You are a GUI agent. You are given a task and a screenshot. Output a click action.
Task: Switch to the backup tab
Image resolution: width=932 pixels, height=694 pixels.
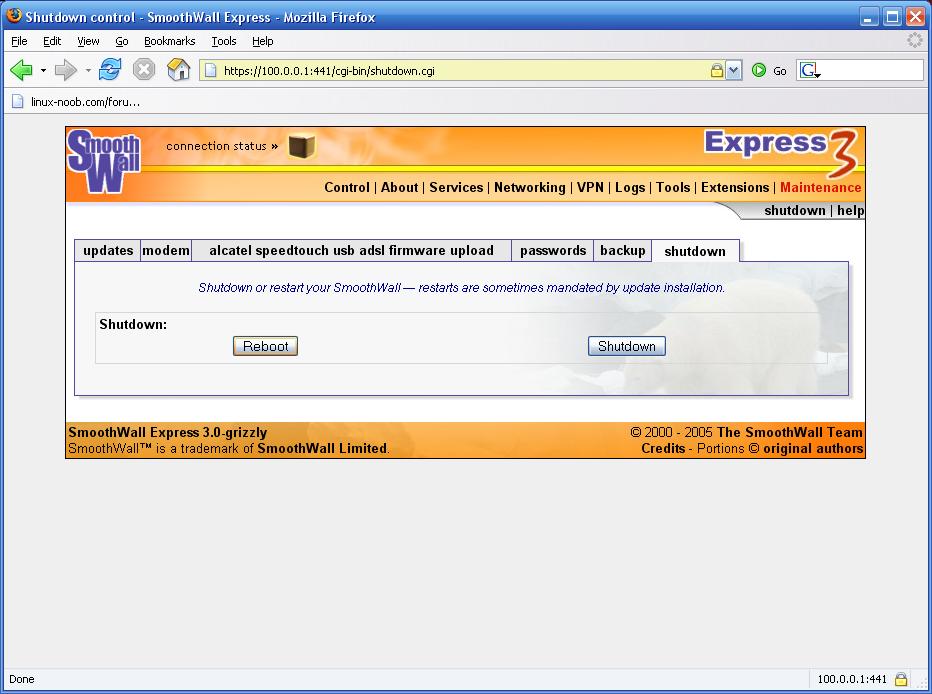(622, 251)
